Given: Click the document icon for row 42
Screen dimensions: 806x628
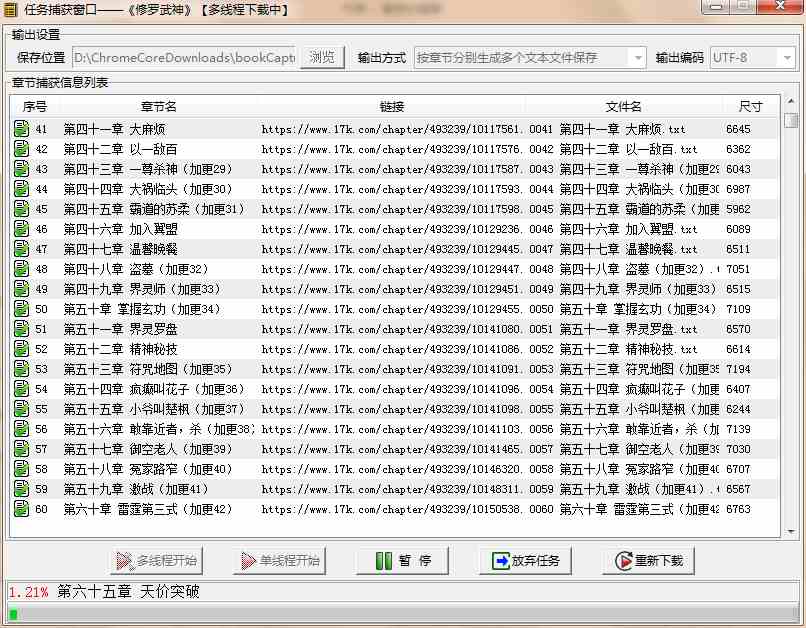Looking at the screenshot, I should click(x=21, y=149).
